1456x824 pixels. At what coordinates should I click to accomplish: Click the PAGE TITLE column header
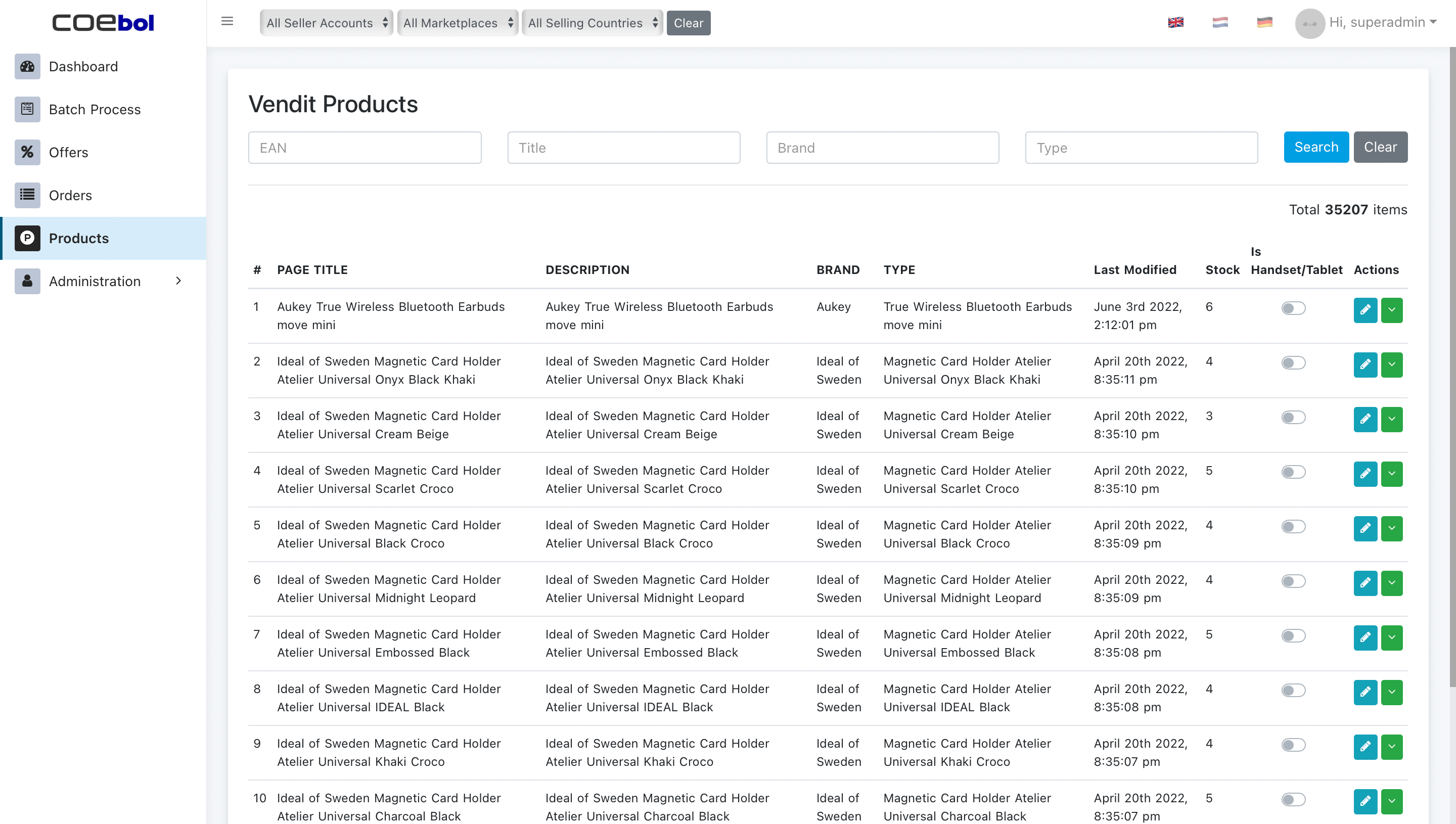[x=312, y=270]
